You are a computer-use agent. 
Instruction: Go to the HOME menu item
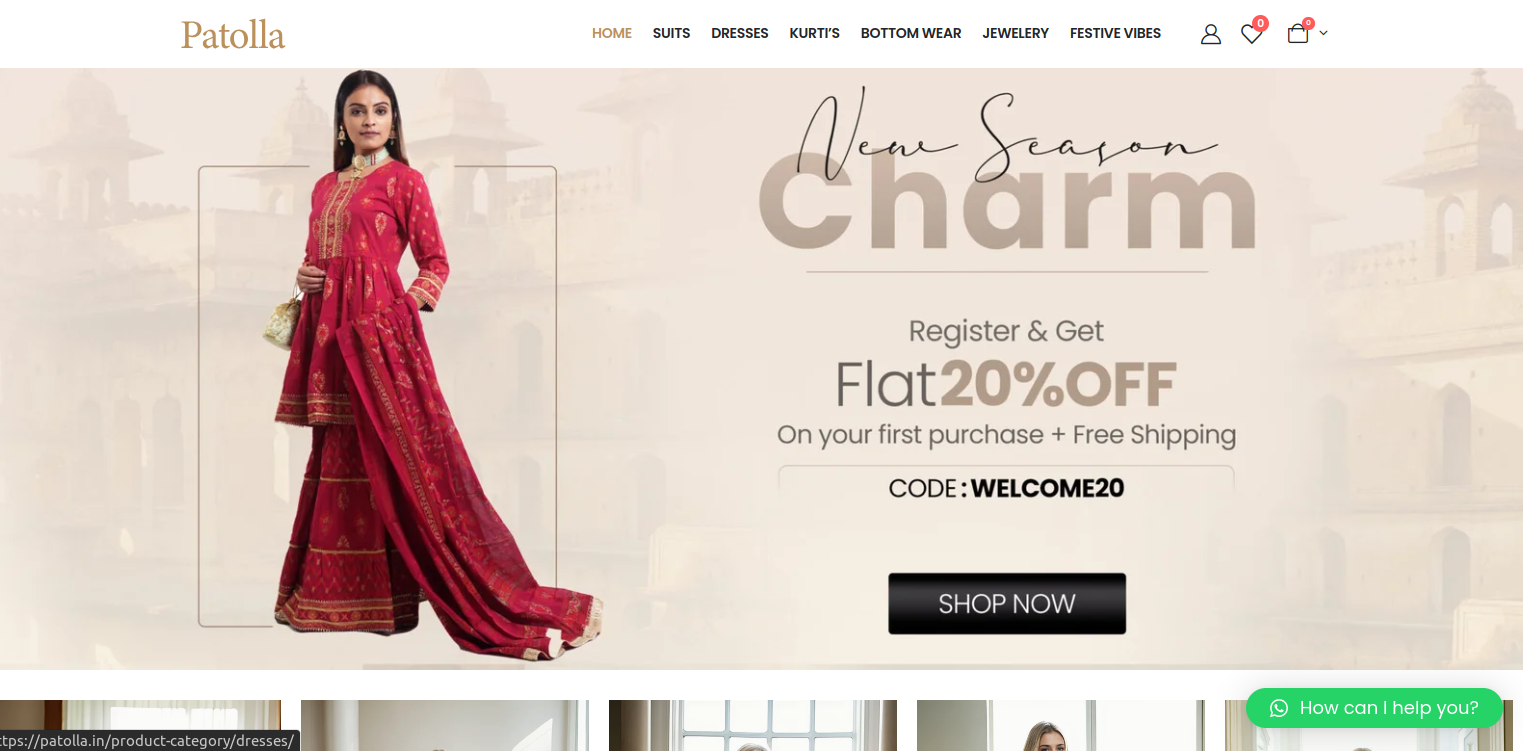click(x=612, y=34)
